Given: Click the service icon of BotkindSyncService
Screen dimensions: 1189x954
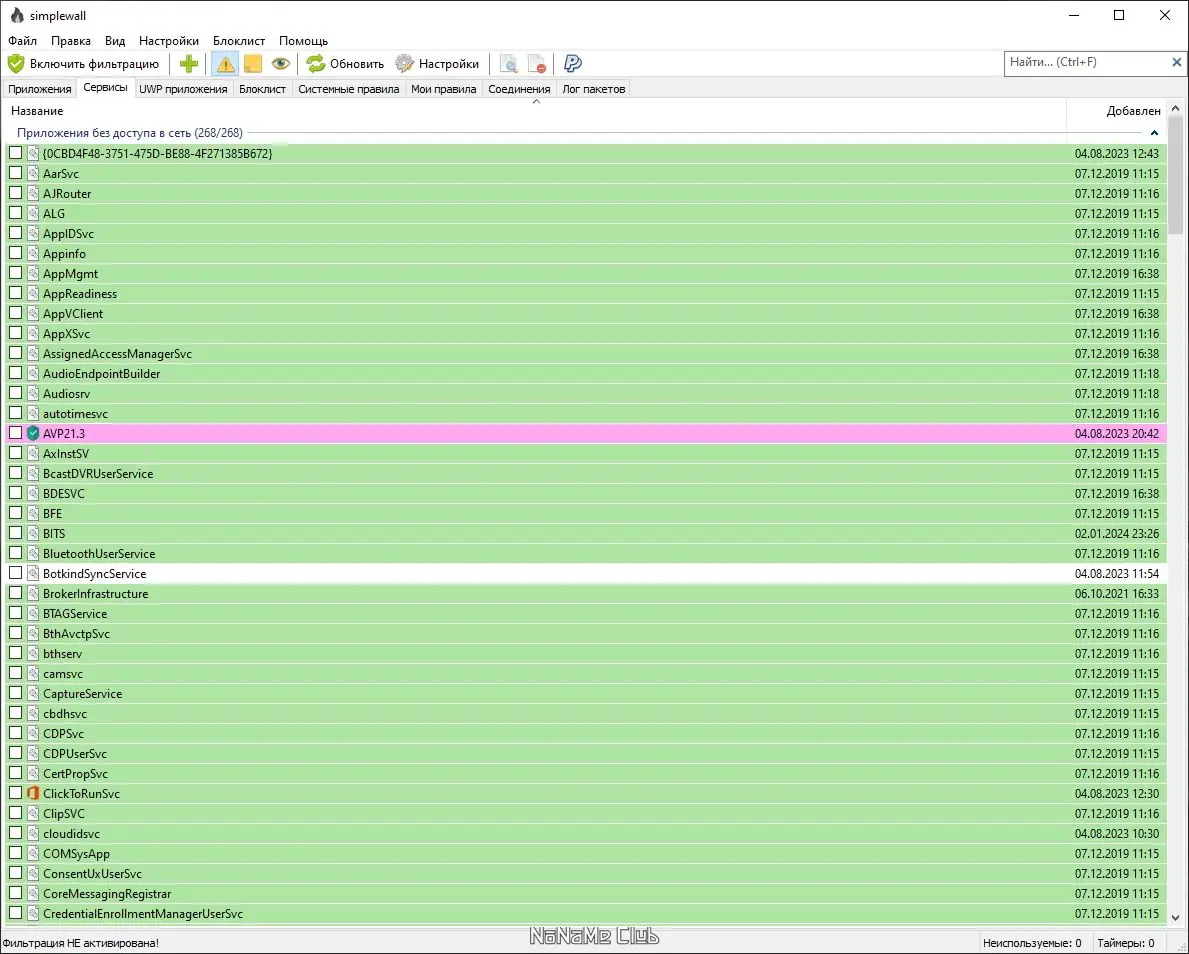Looking at the screenshot, I should (33, 573).
